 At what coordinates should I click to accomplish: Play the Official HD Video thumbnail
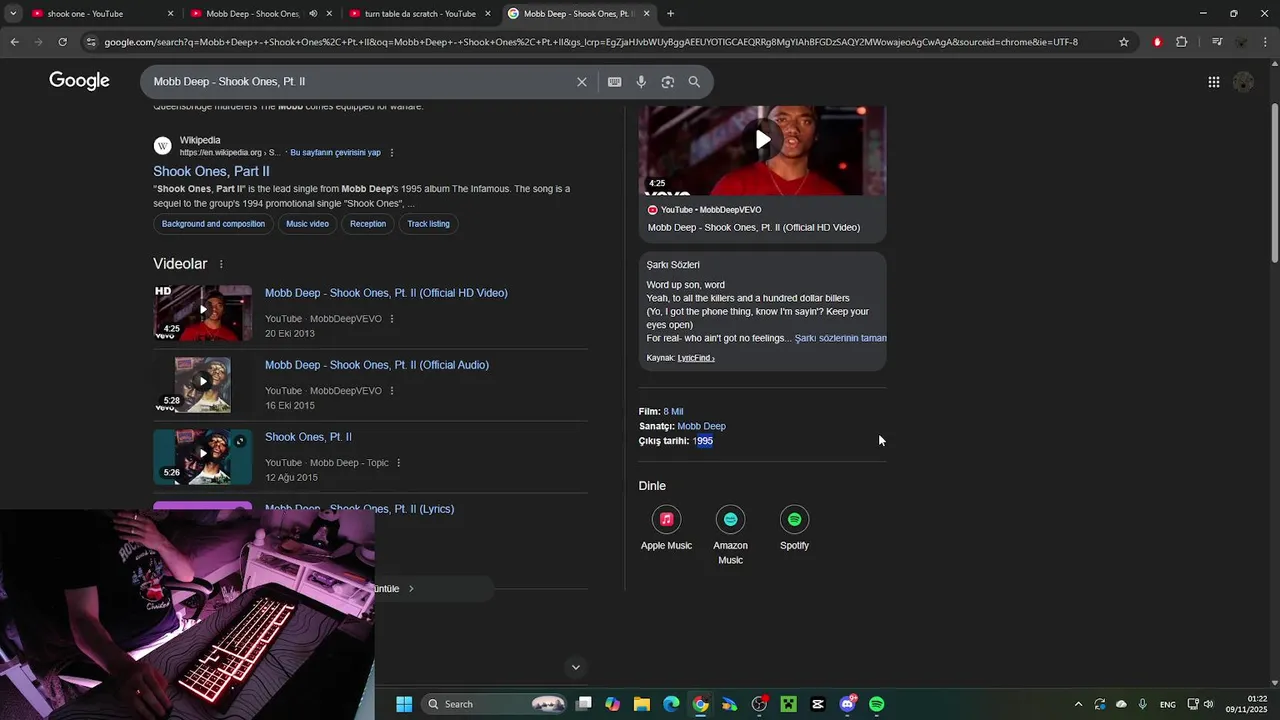(203, 312)
